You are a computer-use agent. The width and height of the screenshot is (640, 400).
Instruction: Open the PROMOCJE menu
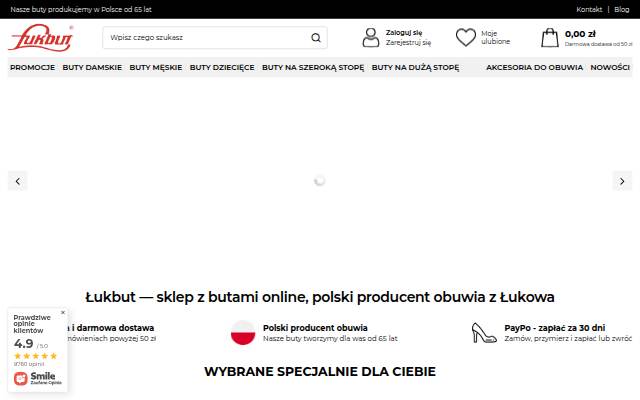point(32,67)
